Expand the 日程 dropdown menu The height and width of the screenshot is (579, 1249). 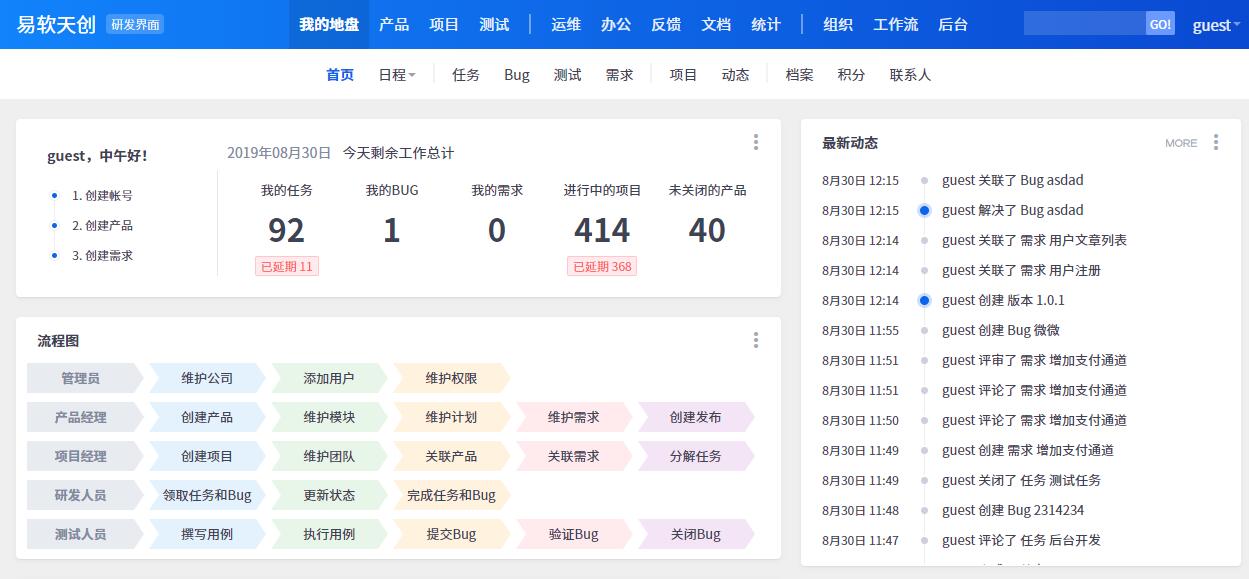point(397,75)
